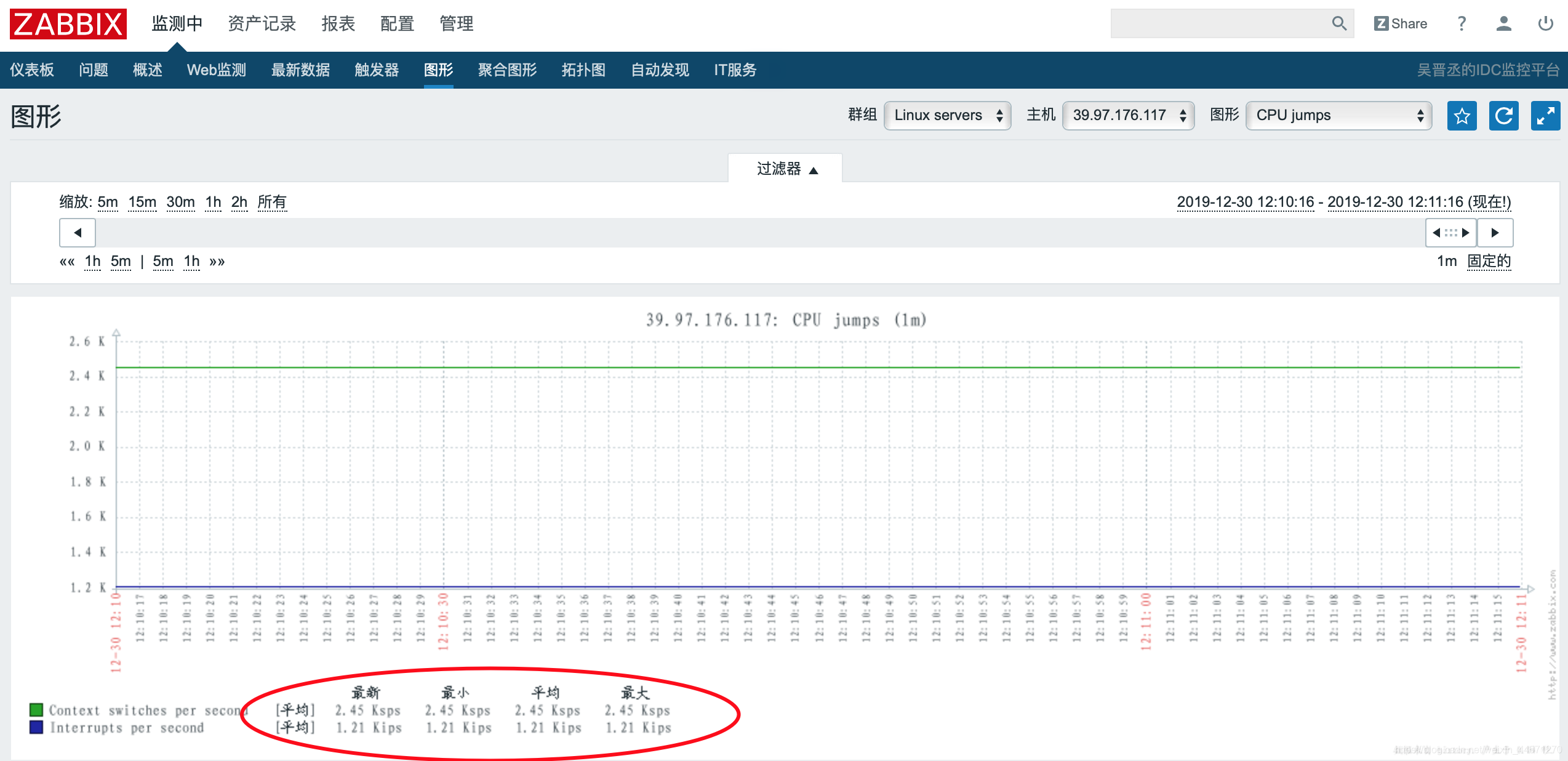The height and width of the screenshot is (761, 1568).
Task: Click the green Context switches legend swatch
Action: coord(36,710)
